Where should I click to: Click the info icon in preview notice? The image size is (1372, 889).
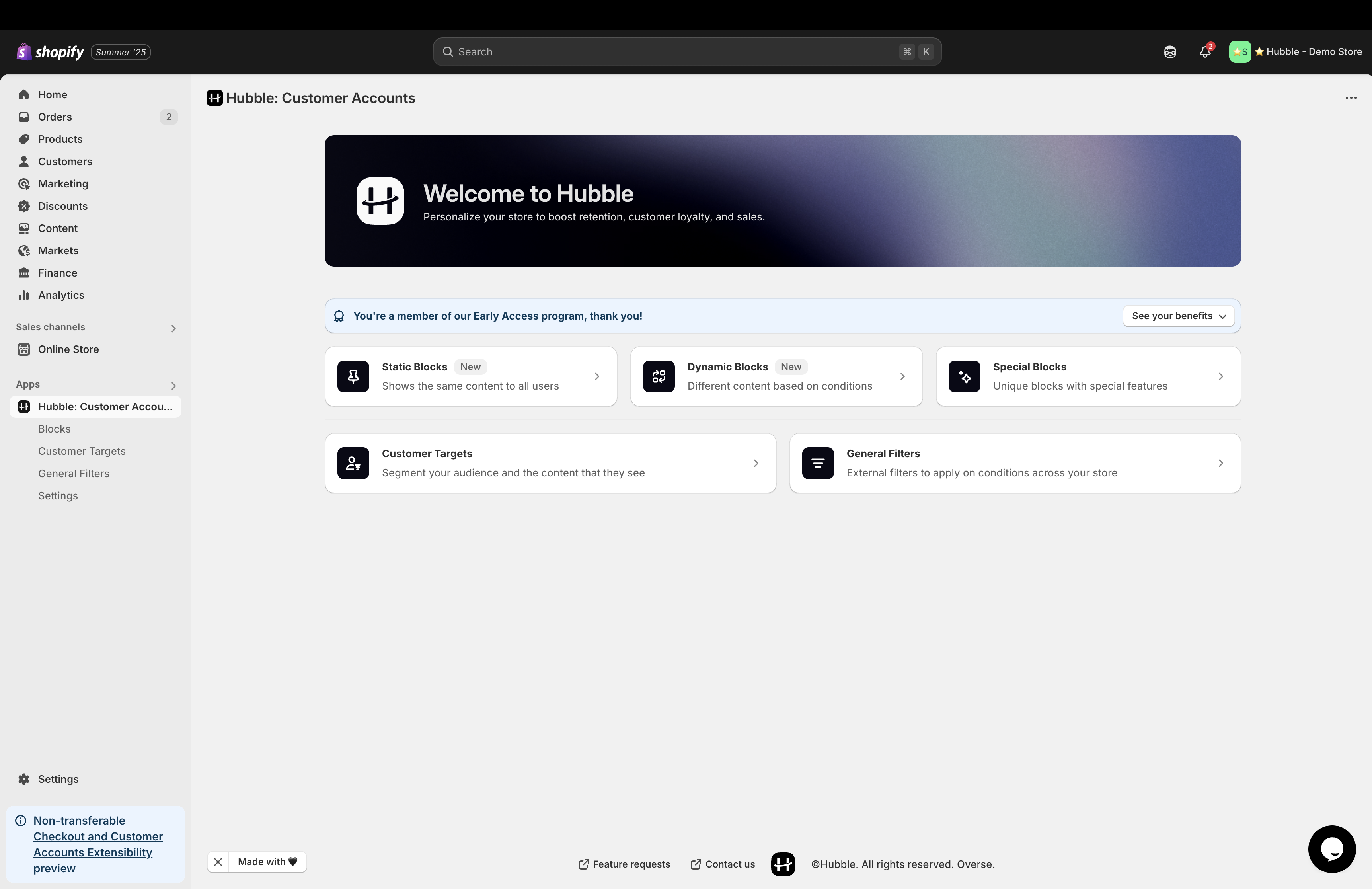[x=21, y=821]
